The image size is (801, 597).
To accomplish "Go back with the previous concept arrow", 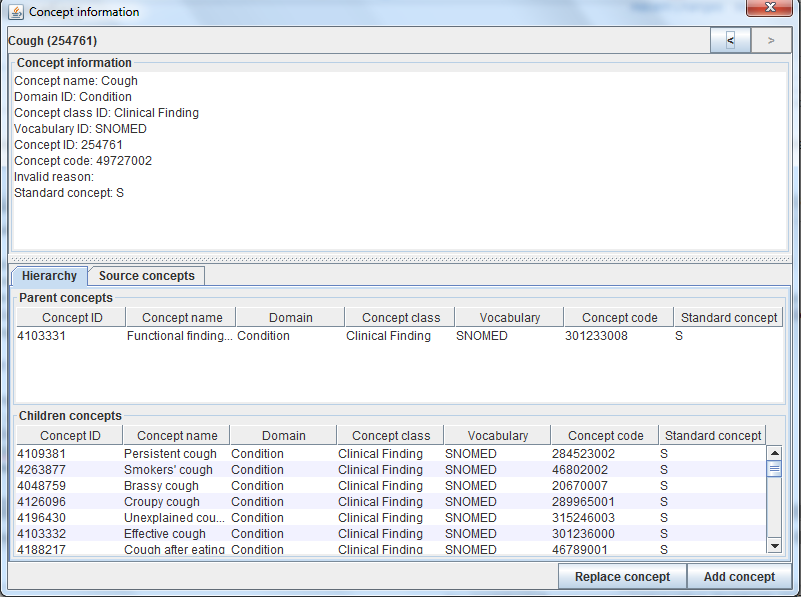I will pos(730,40).
